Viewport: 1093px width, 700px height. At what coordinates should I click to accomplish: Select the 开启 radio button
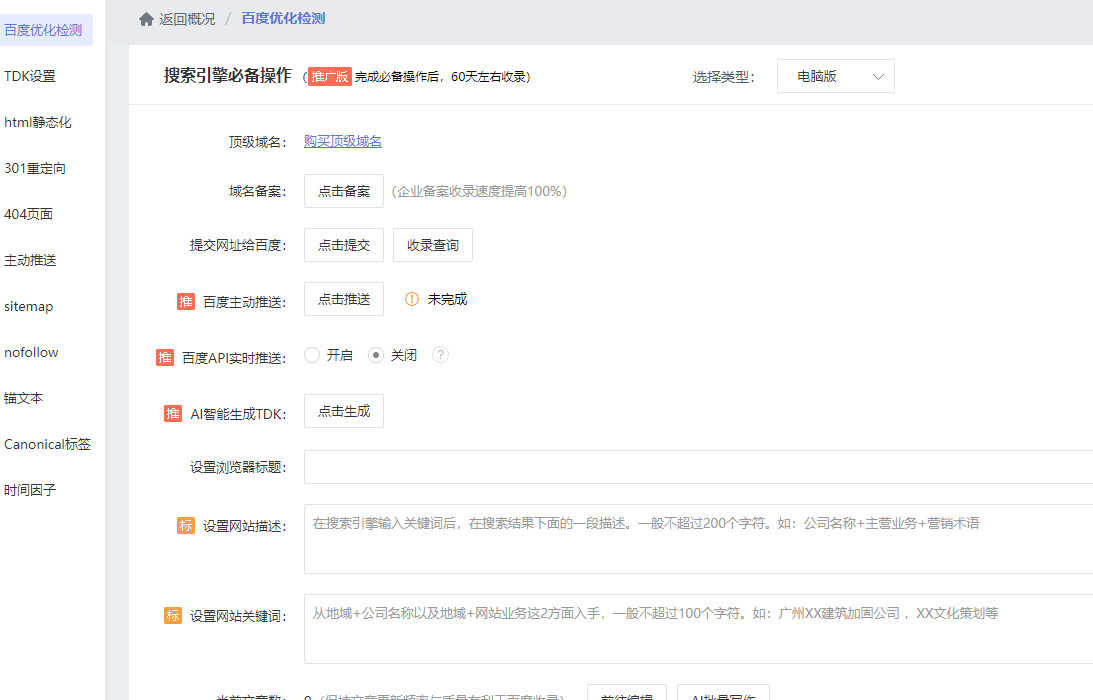pos(312,355)
